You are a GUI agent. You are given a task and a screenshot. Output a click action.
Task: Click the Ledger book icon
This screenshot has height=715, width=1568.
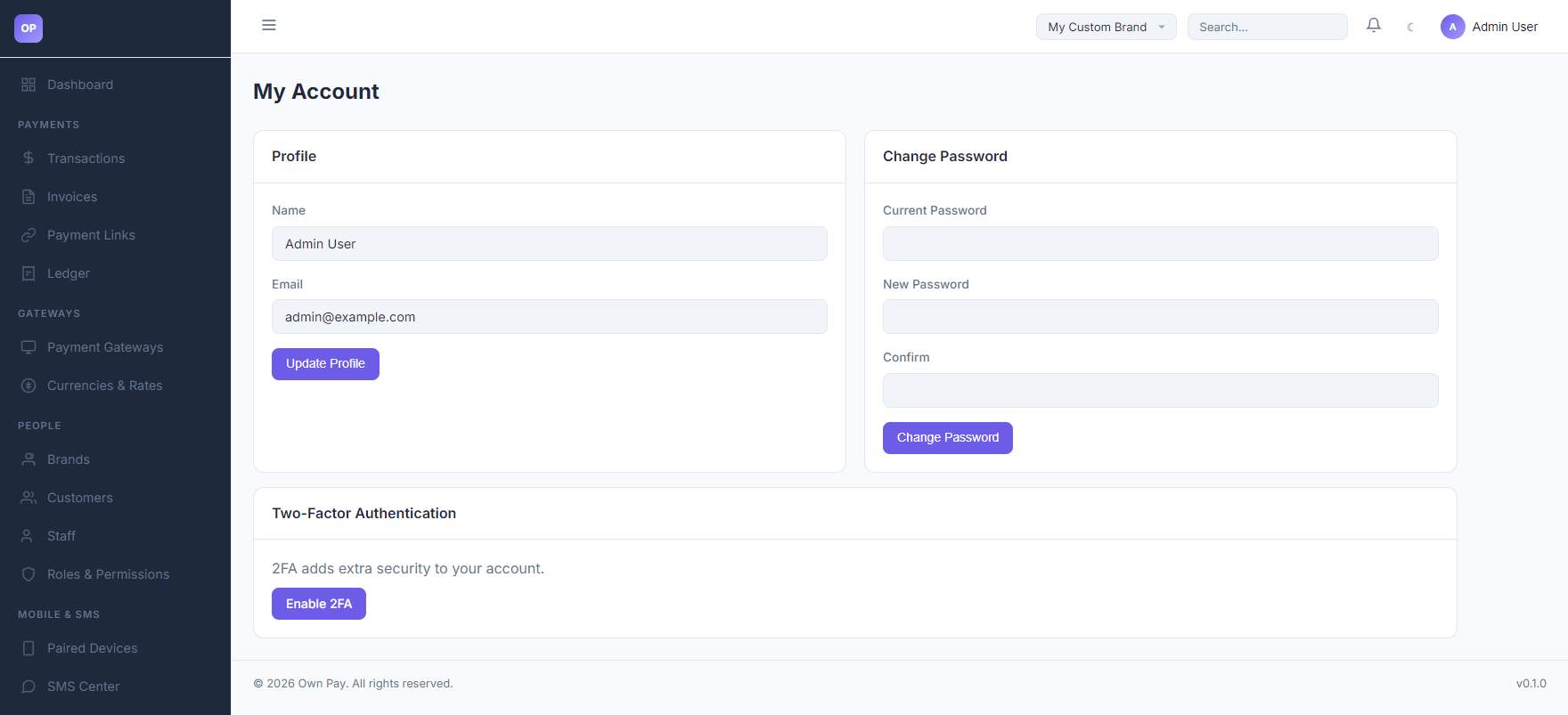29,273
